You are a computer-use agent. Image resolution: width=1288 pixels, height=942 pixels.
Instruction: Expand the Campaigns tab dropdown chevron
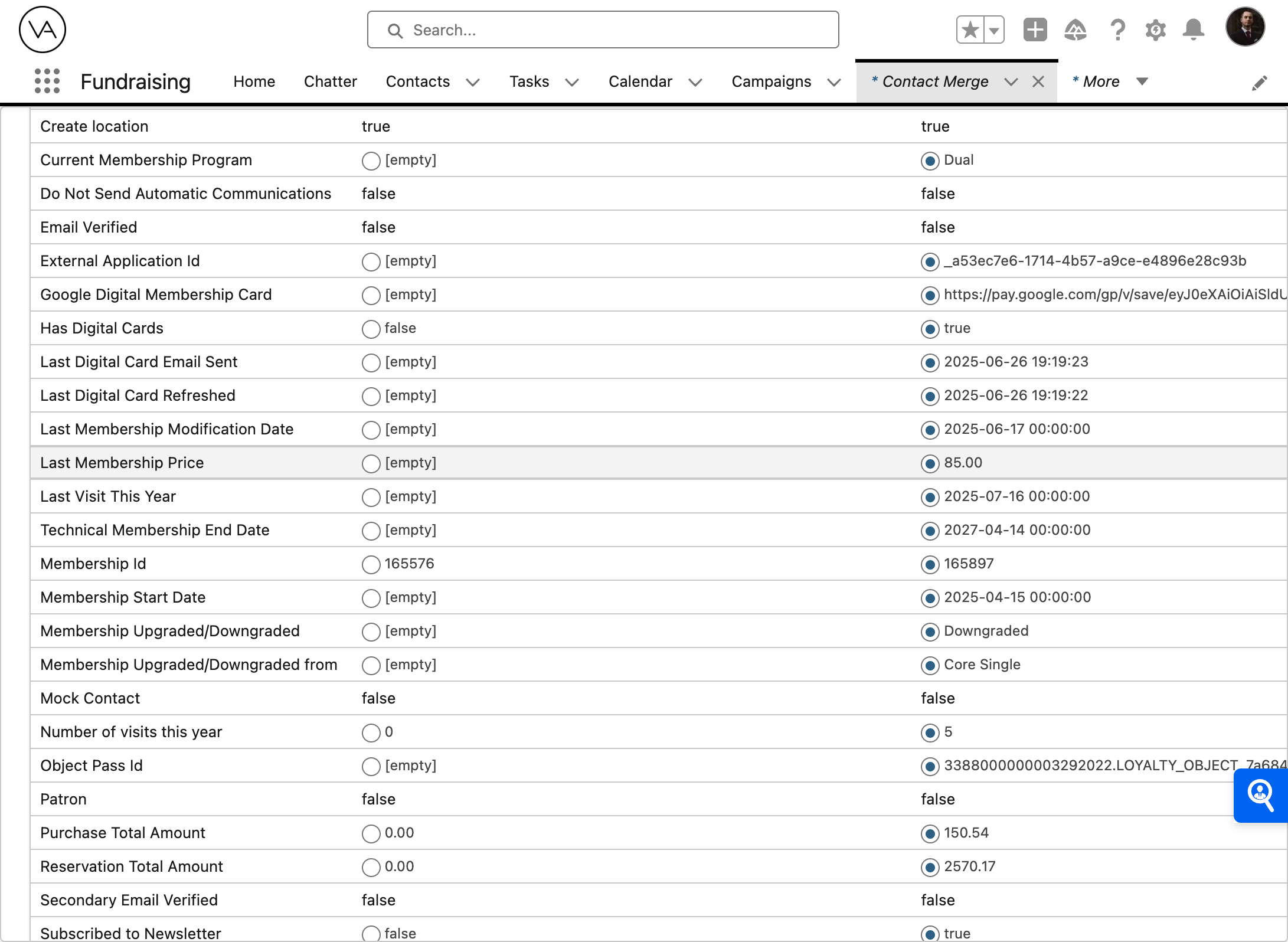point(833,82)
